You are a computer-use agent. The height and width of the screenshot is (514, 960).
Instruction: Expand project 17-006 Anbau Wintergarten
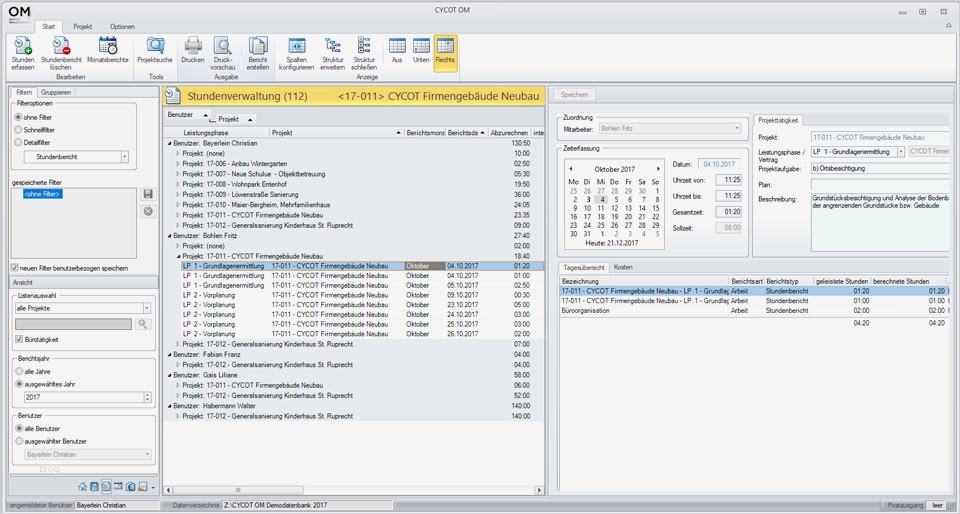(x=178, y=163)
